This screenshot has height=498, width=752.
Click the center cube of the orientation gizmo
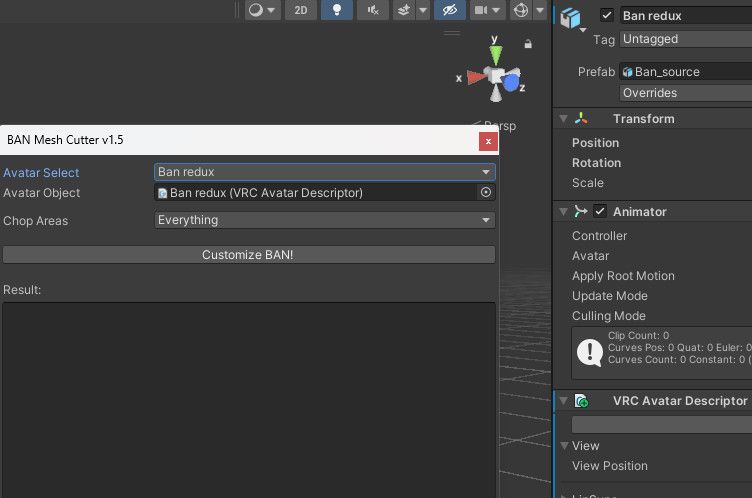pos(496,76)
